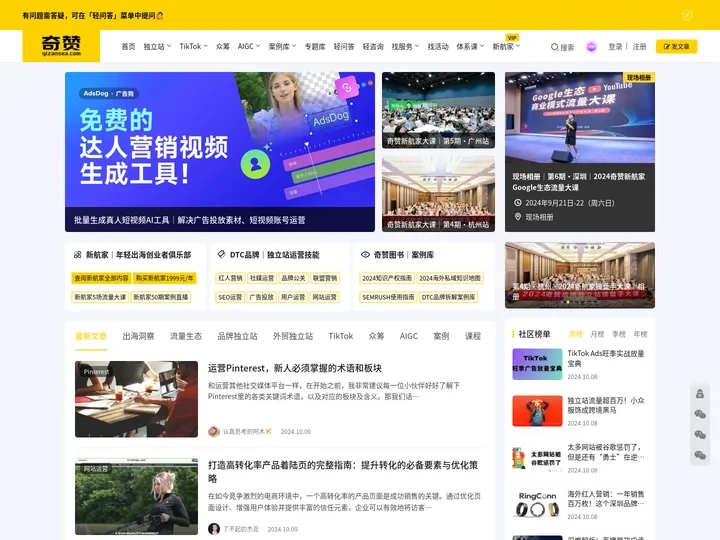Open the 轻咨询 menu item
Image resolution: width=720 pixels, height=540 pixels.
[x=373, y=46]
